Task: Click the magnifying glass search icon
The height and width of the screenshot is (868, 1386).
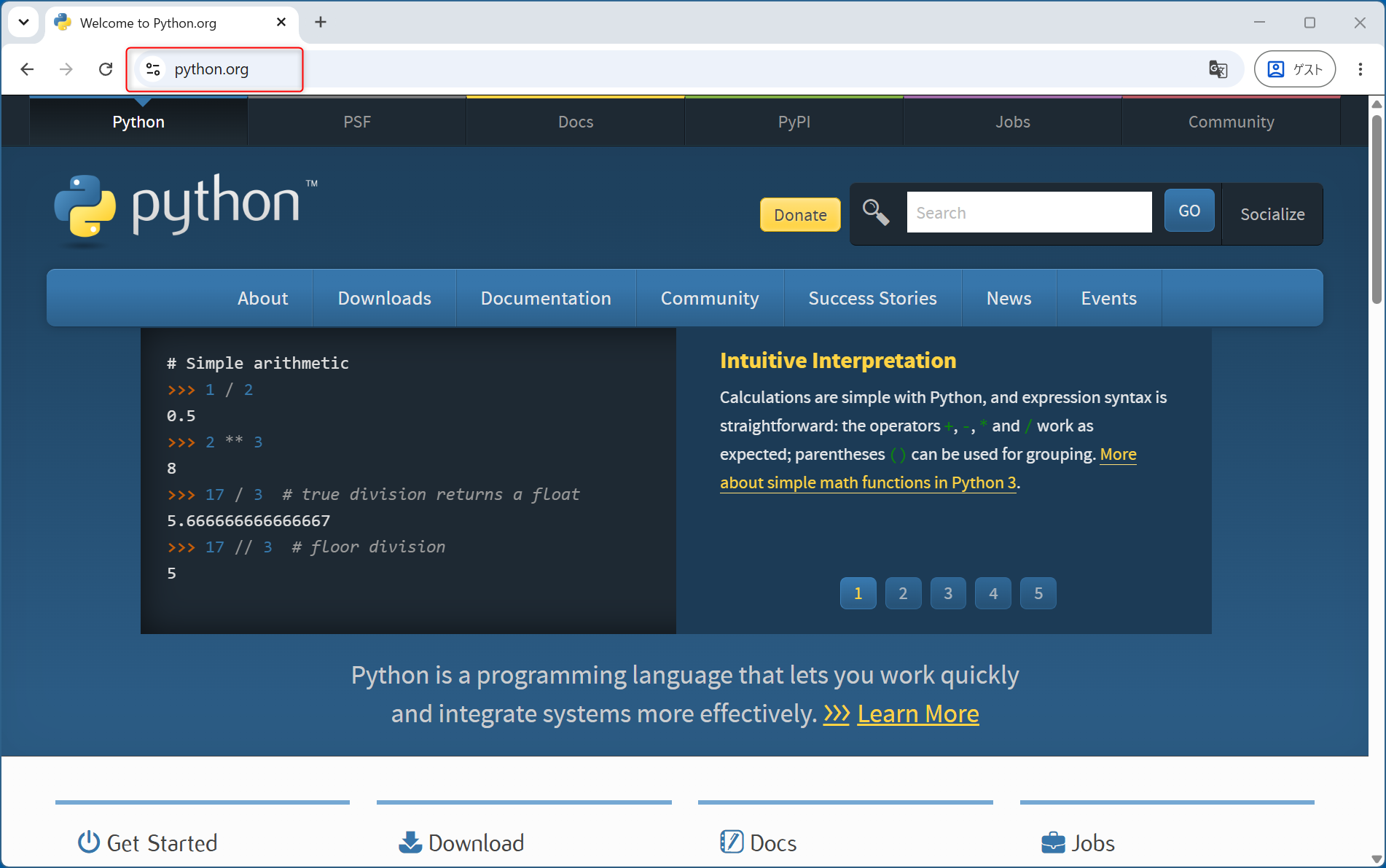Action: pos(875,213)
